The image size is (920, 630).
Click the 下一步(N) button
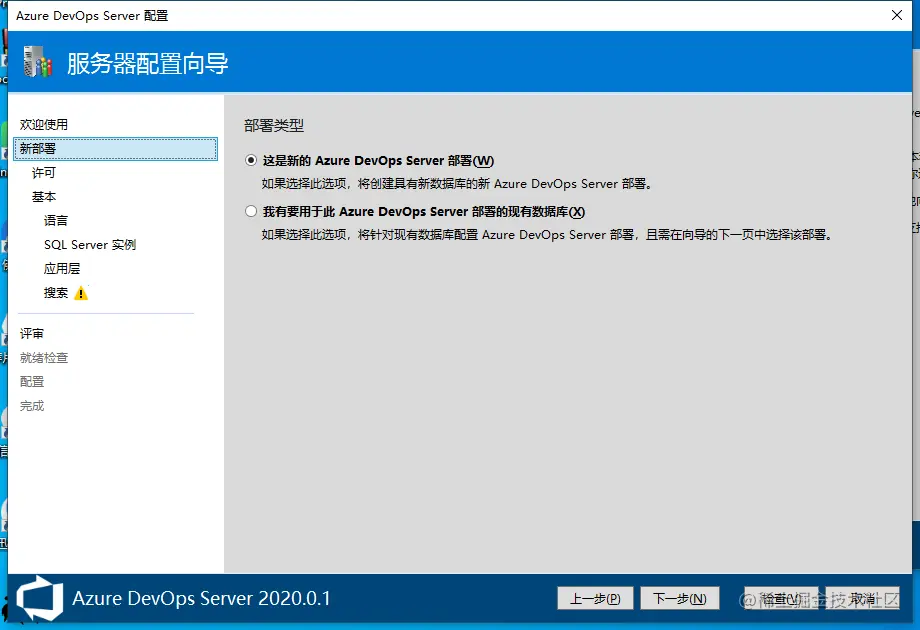pyautogui.click(x=679, y=598)
